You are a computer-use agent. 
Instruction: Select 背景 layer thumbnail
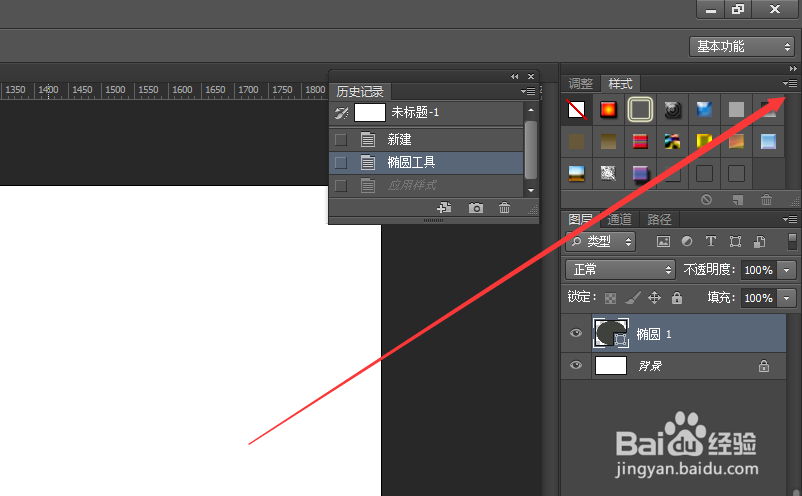611,366
